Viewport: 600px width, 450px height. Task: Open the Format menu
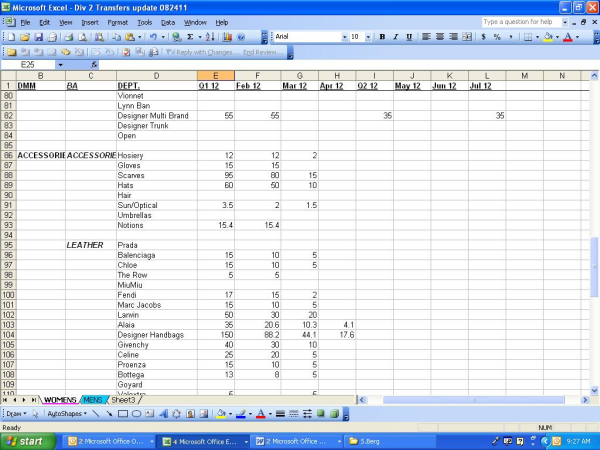click(x=117, y=21)
